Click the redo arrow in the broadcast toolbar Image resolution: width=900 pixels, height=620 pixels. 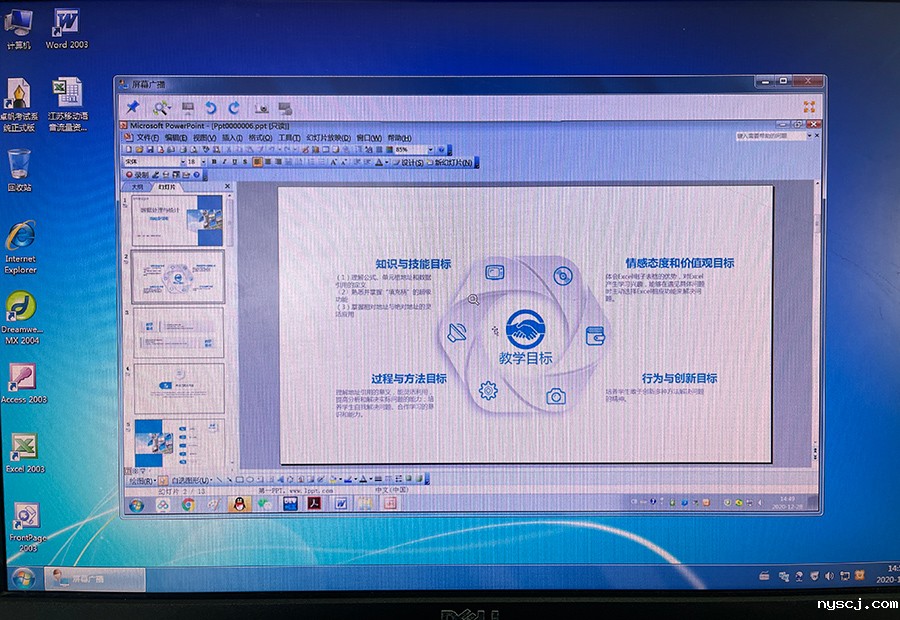(234, 107)
